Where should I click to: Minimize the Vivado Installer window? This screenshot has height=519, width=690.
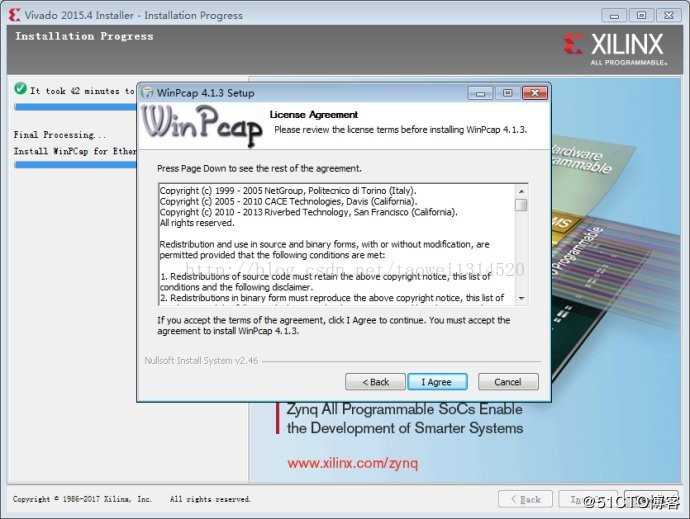[x=614, y=15]
